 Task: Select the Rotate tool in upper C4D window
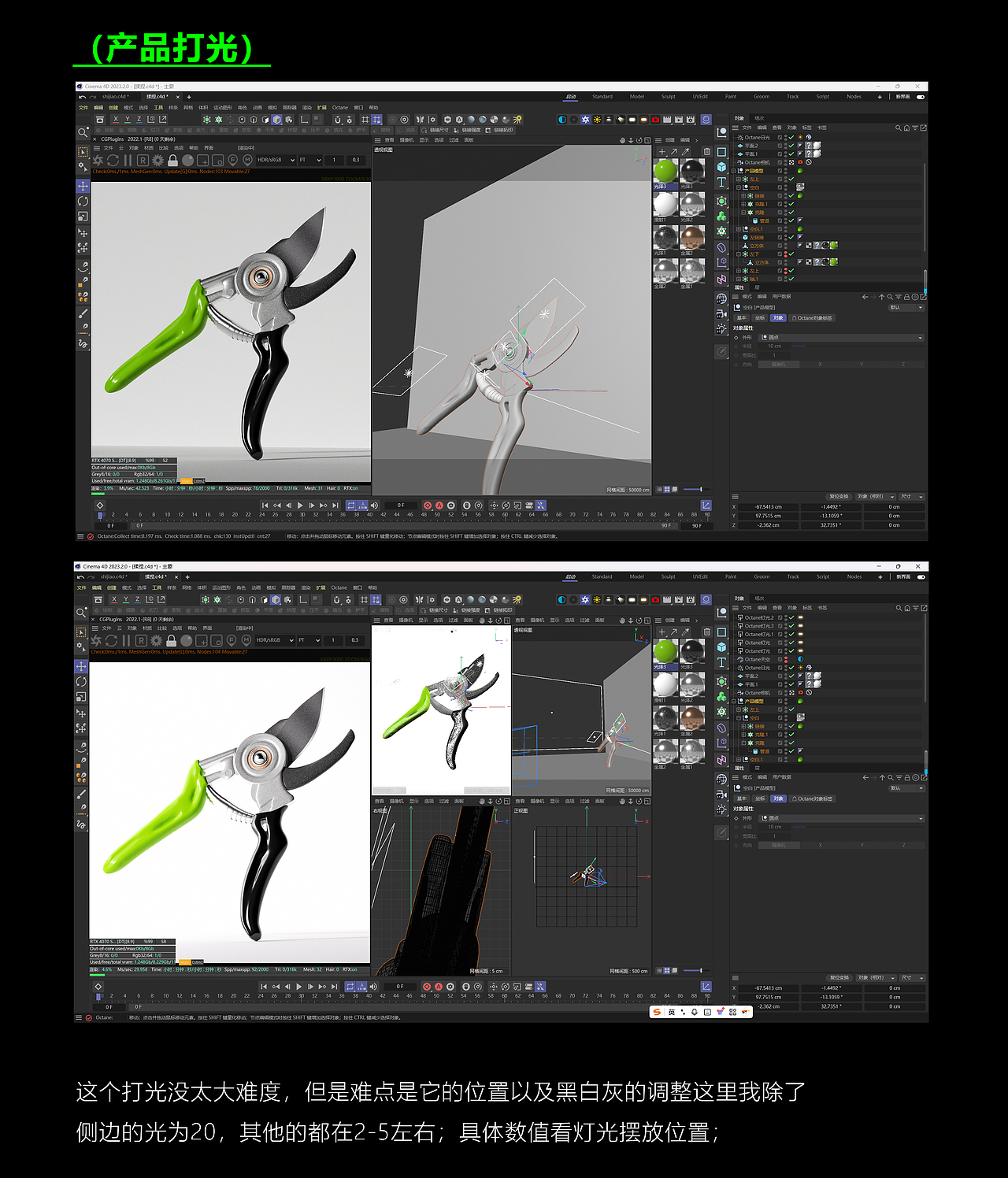tap(83, 202)
